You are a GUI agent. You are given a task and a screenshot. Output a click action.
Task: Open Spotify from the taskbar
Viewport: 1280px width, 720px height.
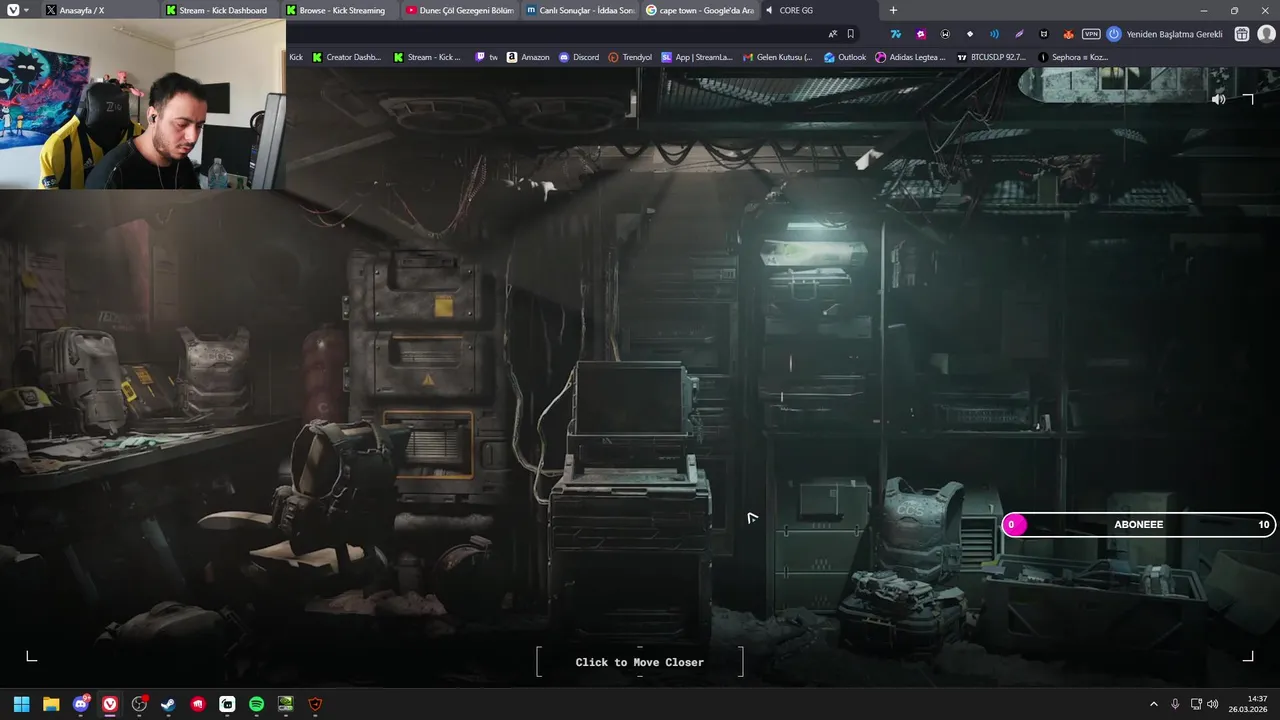tap(256, 704)
